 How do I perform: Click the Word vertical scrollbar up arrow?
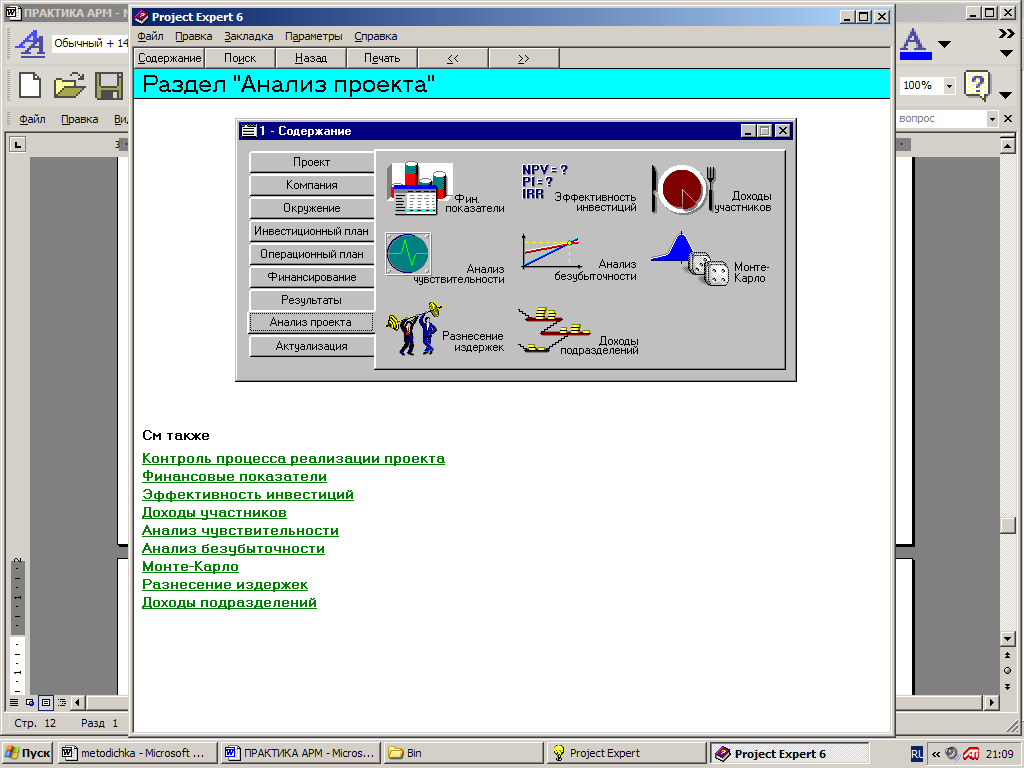[x=1007, y=144]
